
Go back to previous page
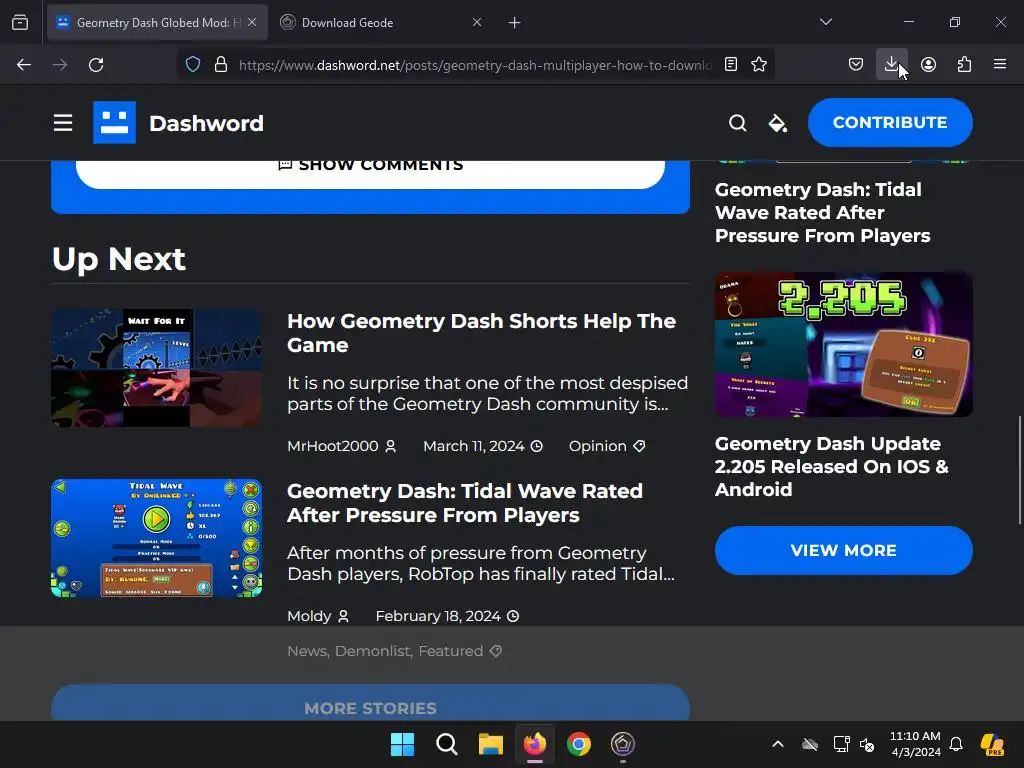[x=24, y=65]
